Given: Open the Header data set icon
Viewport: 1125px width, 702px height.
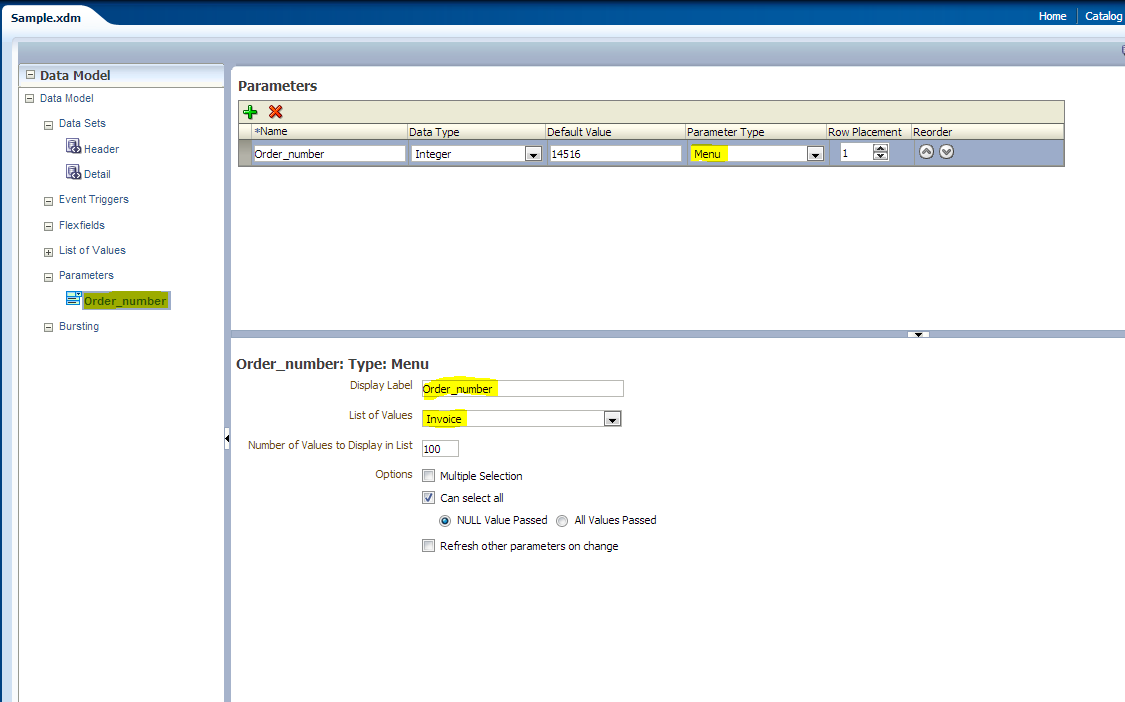Looking at the screenshot, I should tap(74, 147).
